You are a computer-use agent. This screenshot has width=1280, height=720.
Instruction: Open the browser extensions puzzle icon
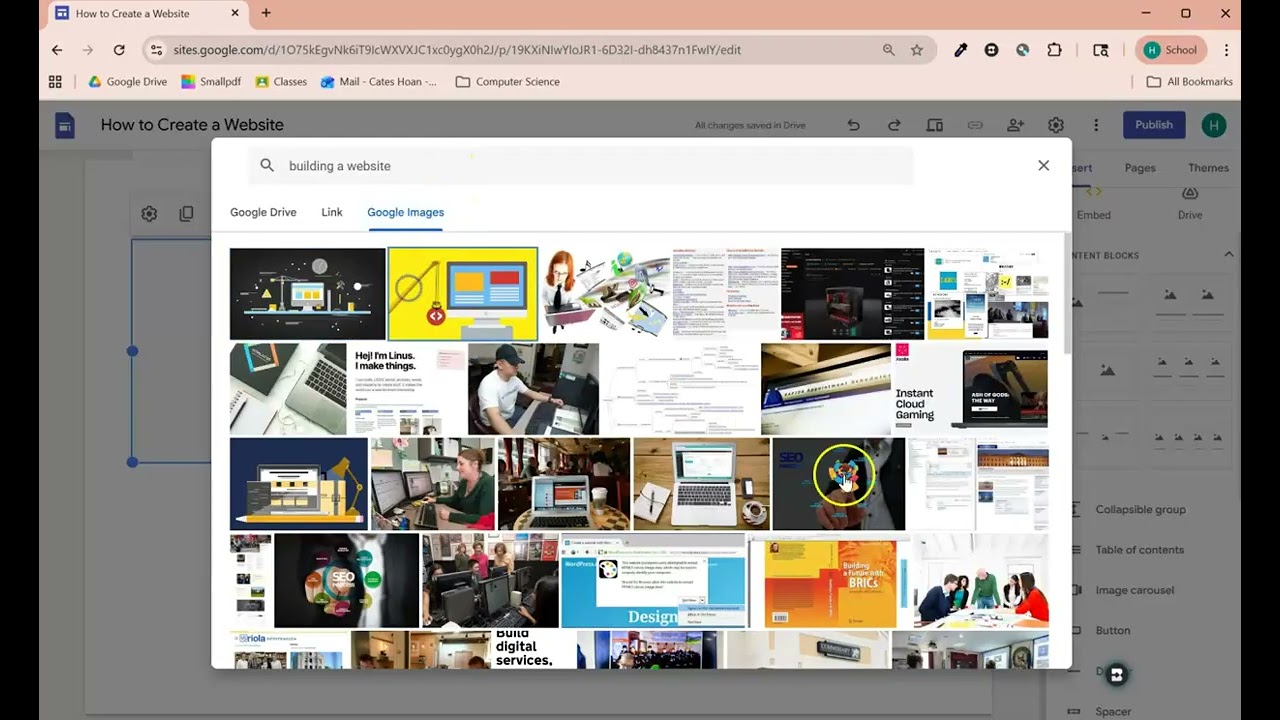(1054, 50)
